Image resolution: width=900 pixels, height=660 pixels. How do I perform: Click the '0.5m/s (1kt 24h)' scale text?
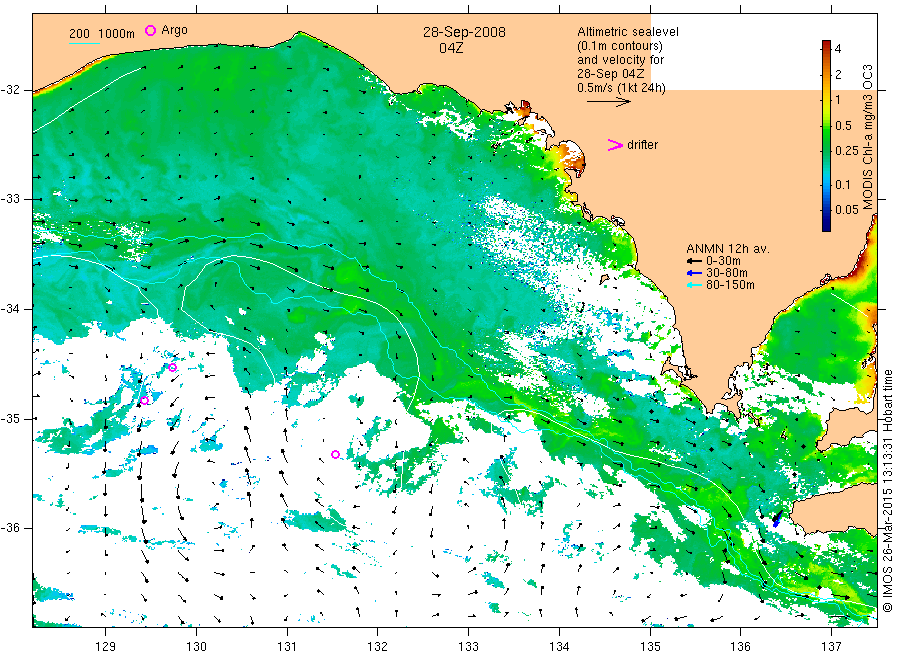tap(621, 88)
